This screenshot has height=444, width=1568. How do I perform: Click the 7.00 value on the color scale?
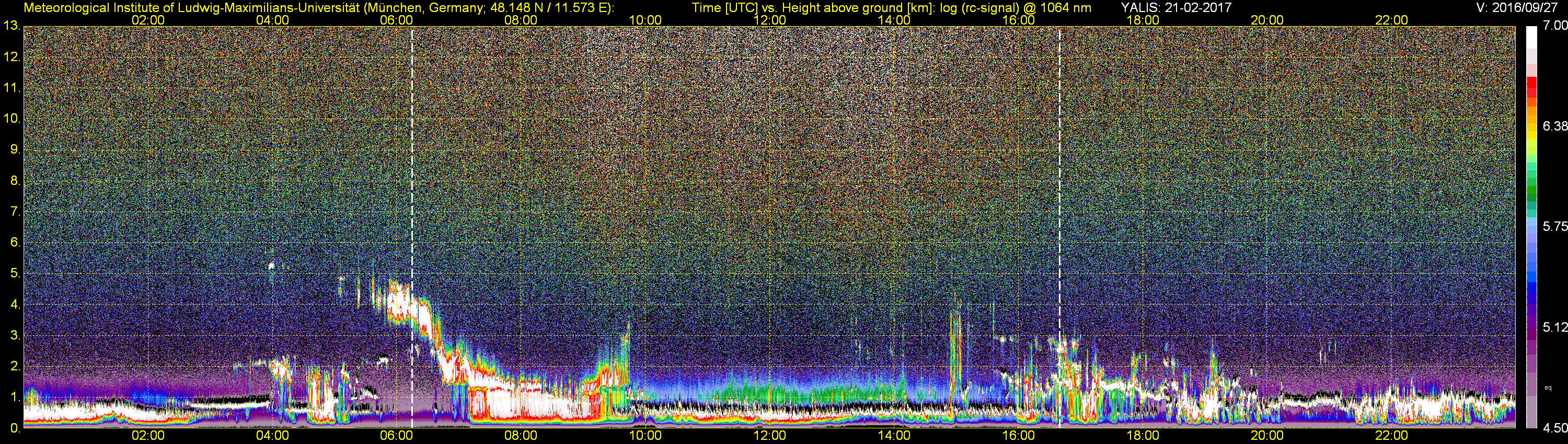(x=1554, y=26)
